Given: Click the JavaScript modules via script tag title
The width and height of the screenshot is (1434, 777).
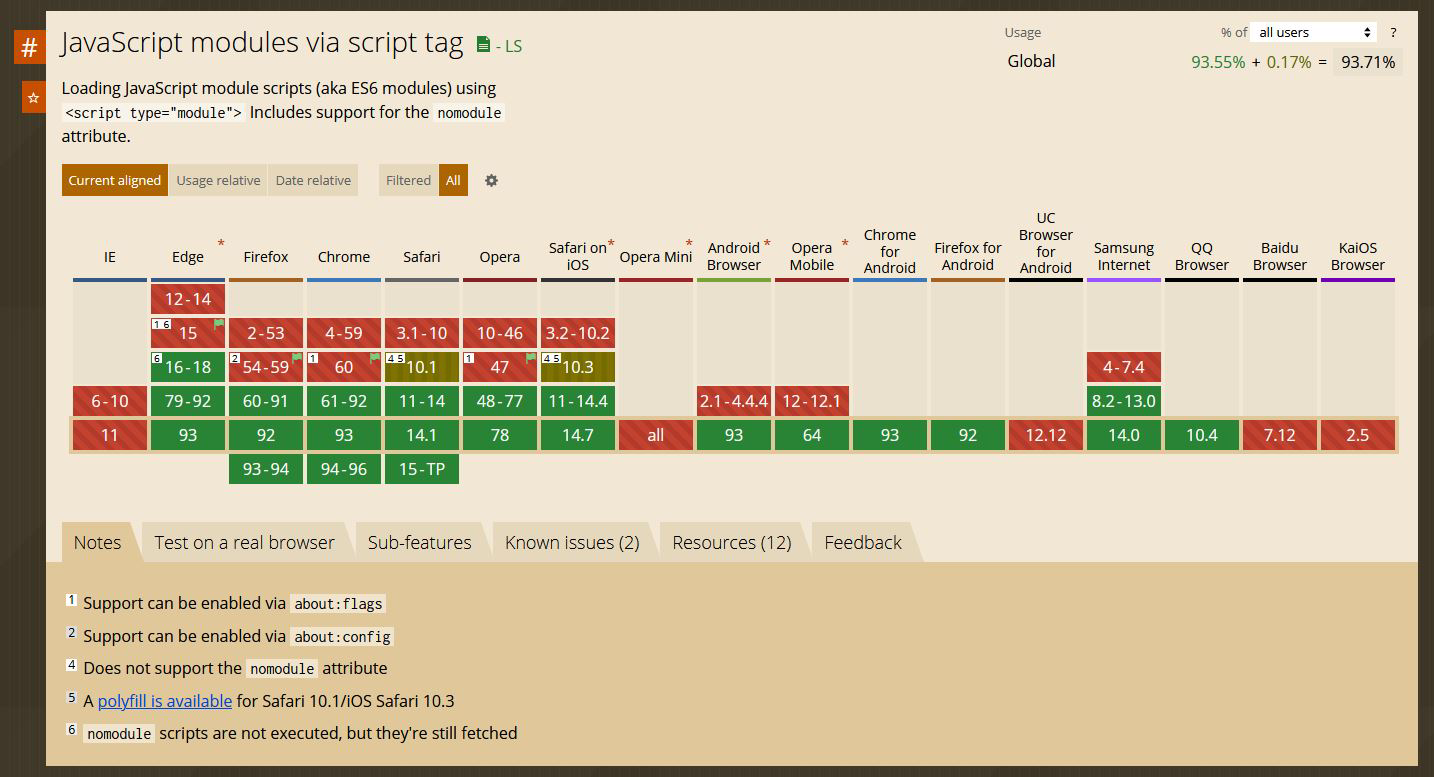Looking at the screenshot, I should tap(262, 43).
